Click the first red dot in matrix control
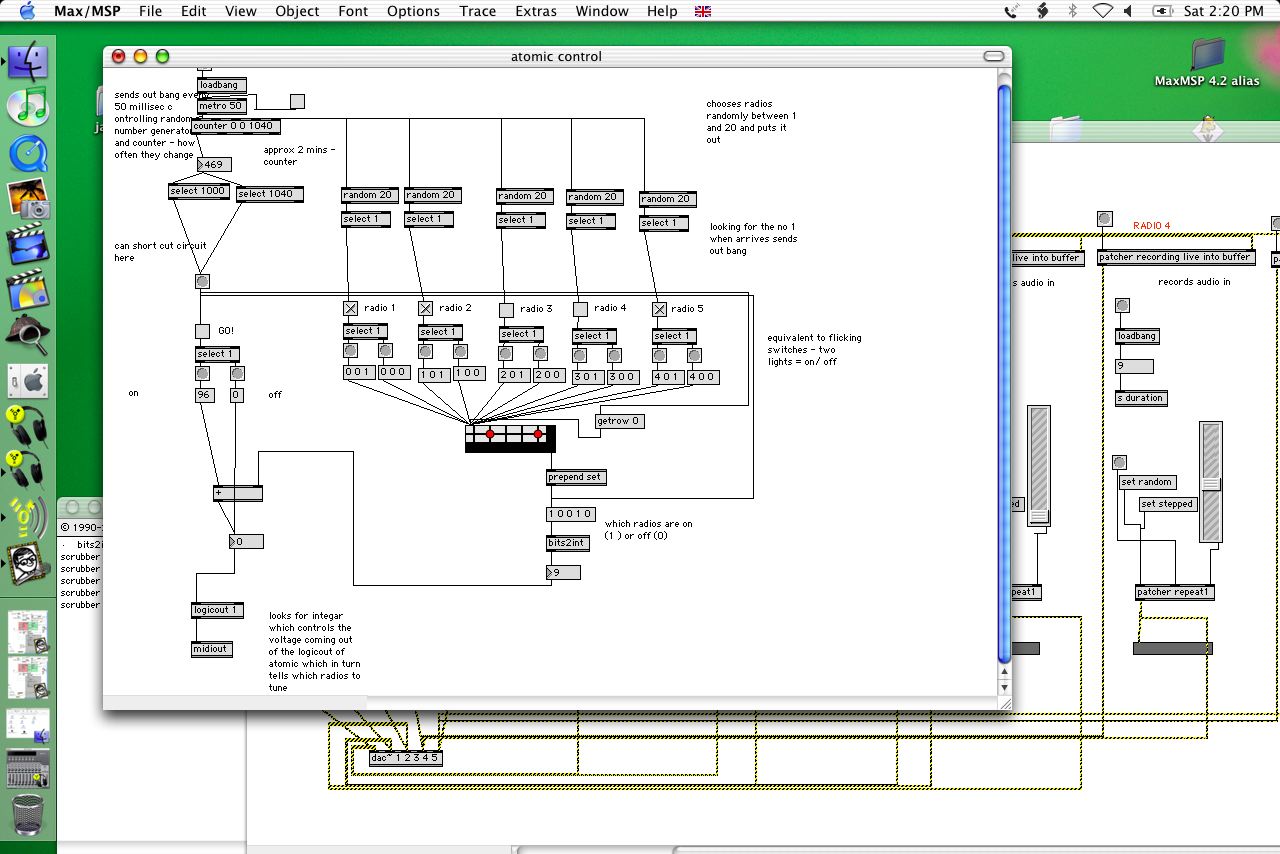Viewport: 1280px width, 854px height. tap(490, 434)
